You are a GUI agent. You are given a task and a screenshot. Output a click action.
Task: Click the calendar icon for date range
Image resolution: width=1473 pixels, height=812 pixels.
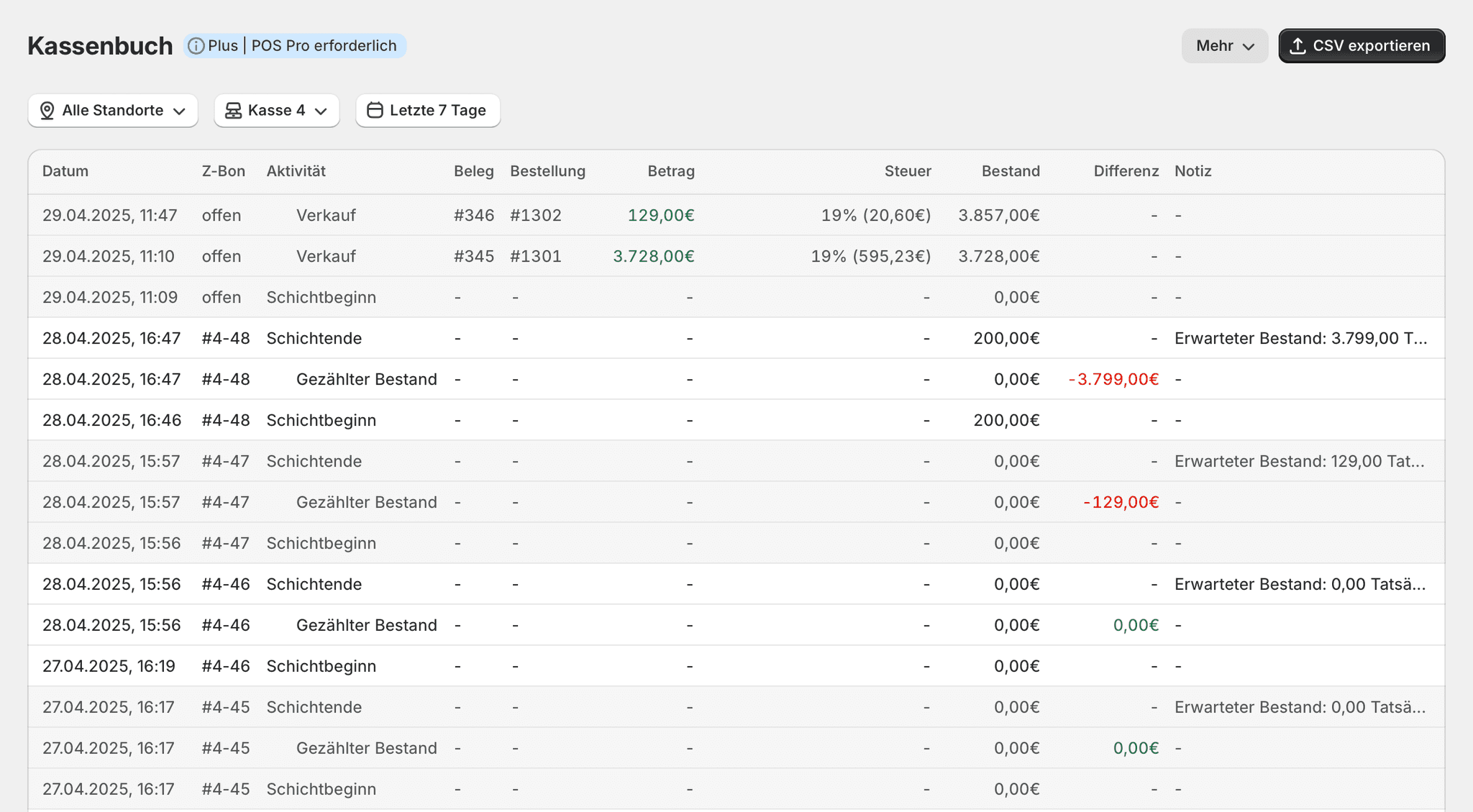(375, 111)
